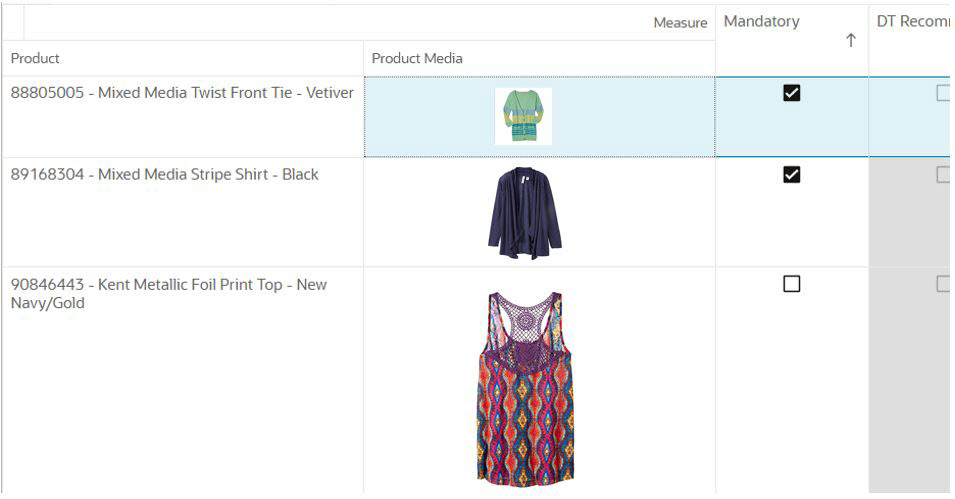Uncheck Mandatory for Mixed Media Stripe Shirt

coord(791,175)
